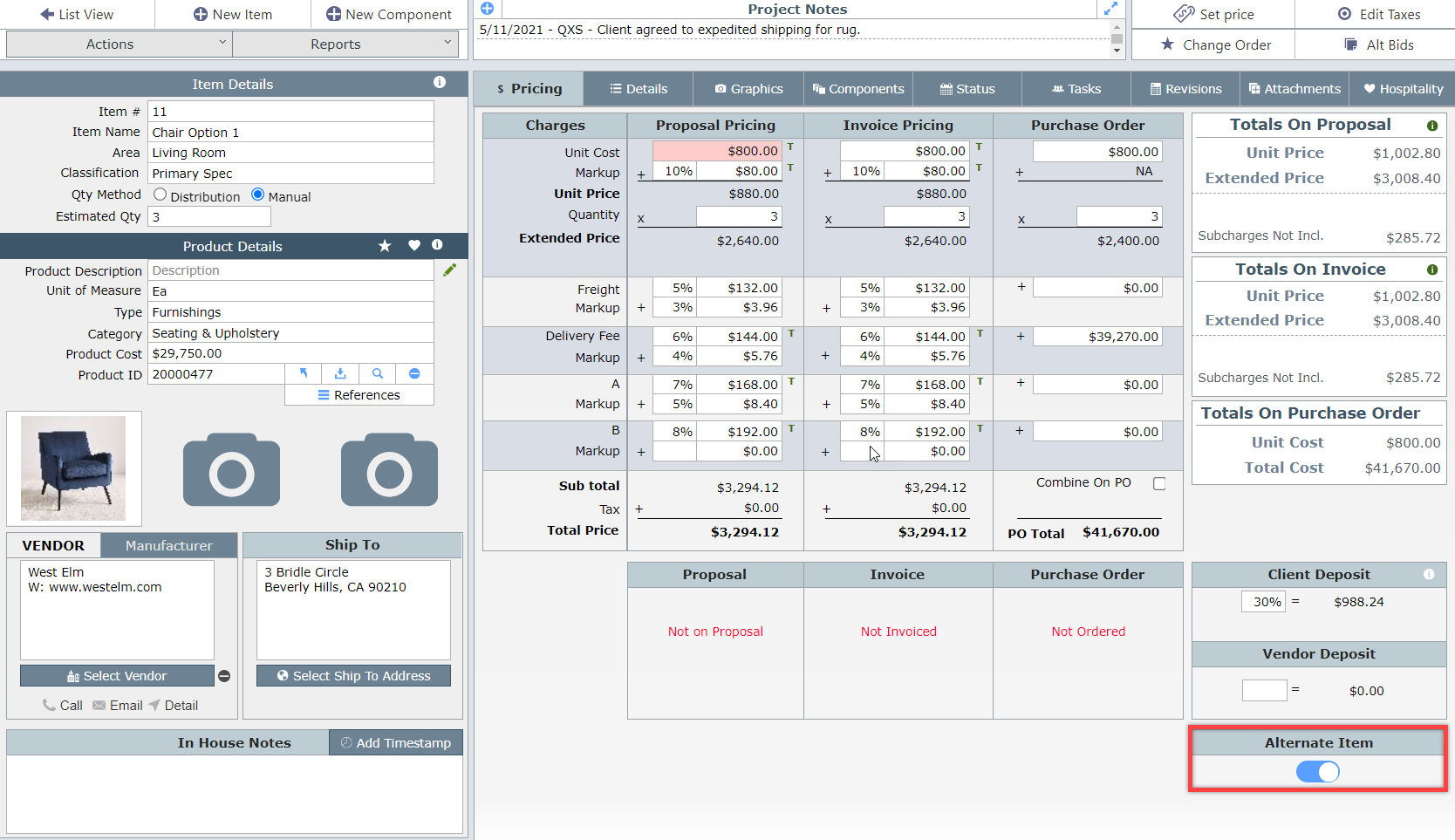Click the proposal Unit Cost $800.00 field

tap(717, 152)
